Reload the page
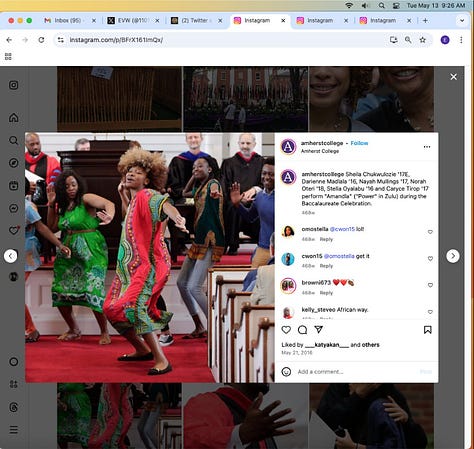The height and width of the screenshot is (449, 474). [41, 40]
